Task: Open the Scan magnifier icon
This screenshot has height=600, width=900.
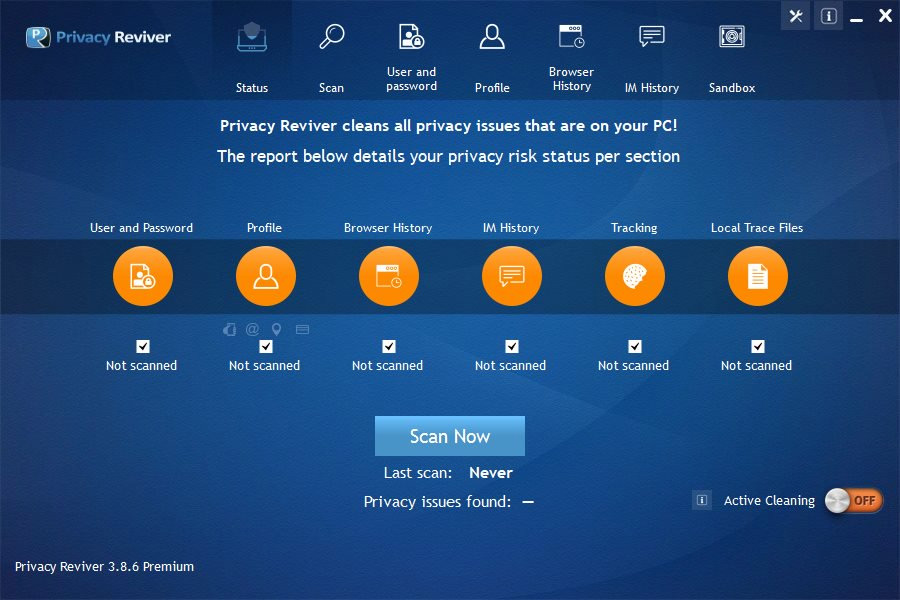Action: (x=332, y=37)
